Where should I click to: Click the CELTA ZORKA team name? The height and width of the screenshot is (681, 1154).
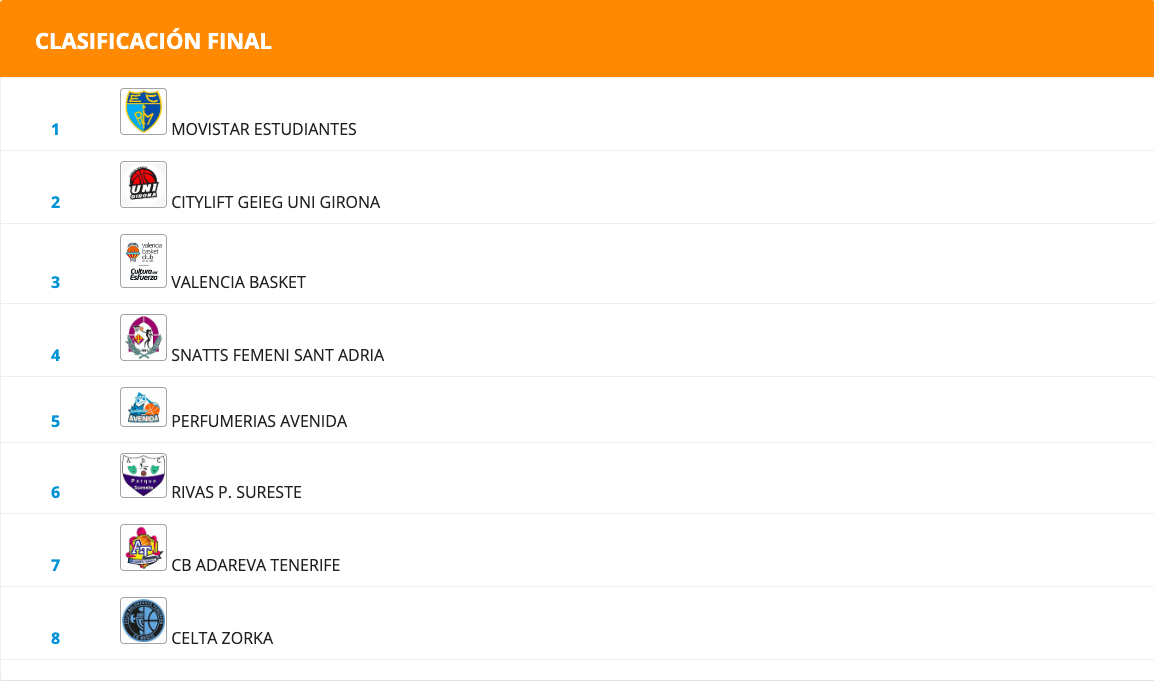click(222, 638)
